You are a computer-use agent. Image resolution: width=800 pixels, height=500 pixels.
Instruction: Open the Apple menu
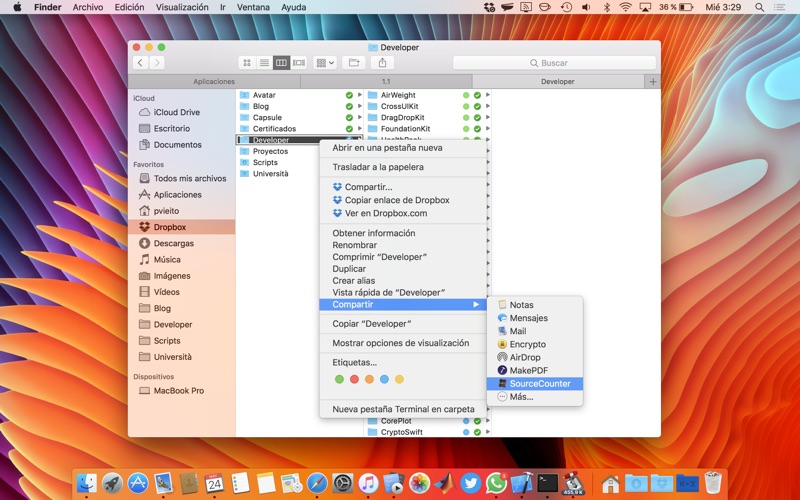click(17, 7)
